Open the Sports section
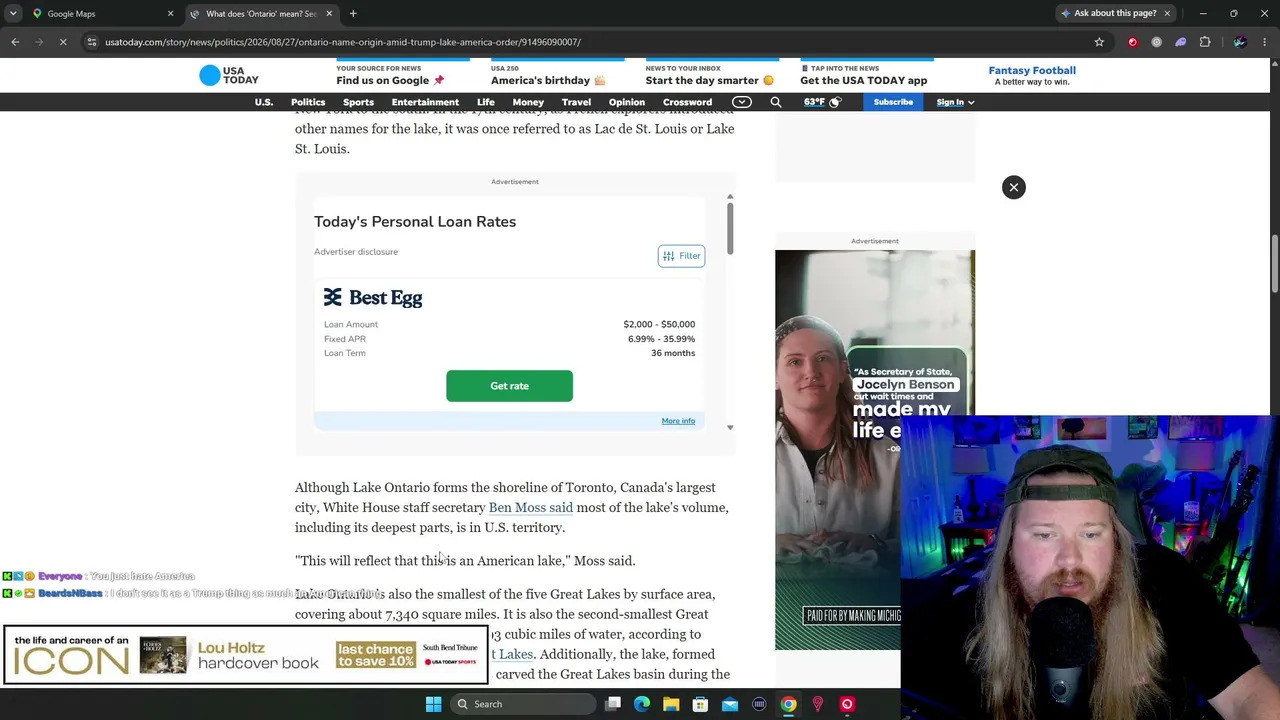1280x720 pixels. click(x=358, y=102)
